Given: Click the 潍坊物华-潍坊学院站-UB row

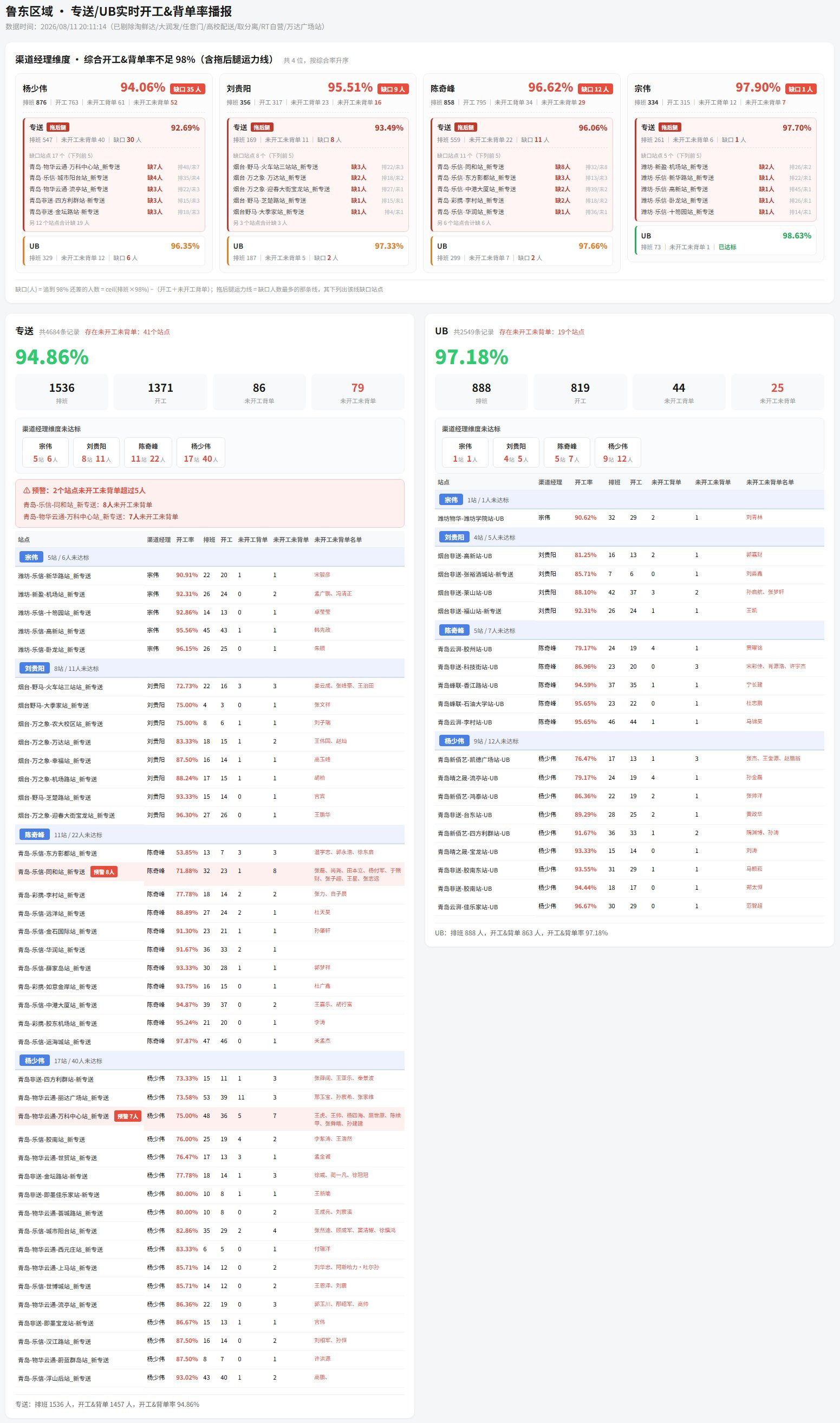Looking at the screenshot, I should [x=629, y=518].
